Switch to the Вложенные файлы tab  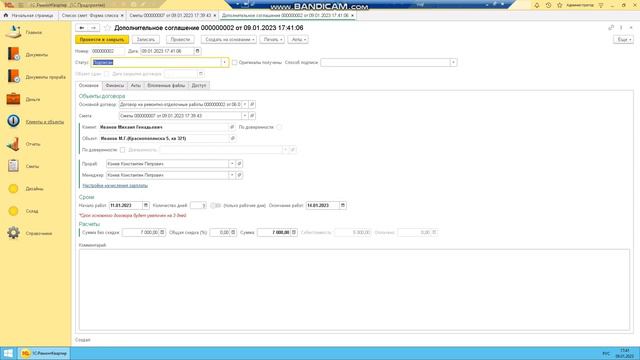(166, 85)
